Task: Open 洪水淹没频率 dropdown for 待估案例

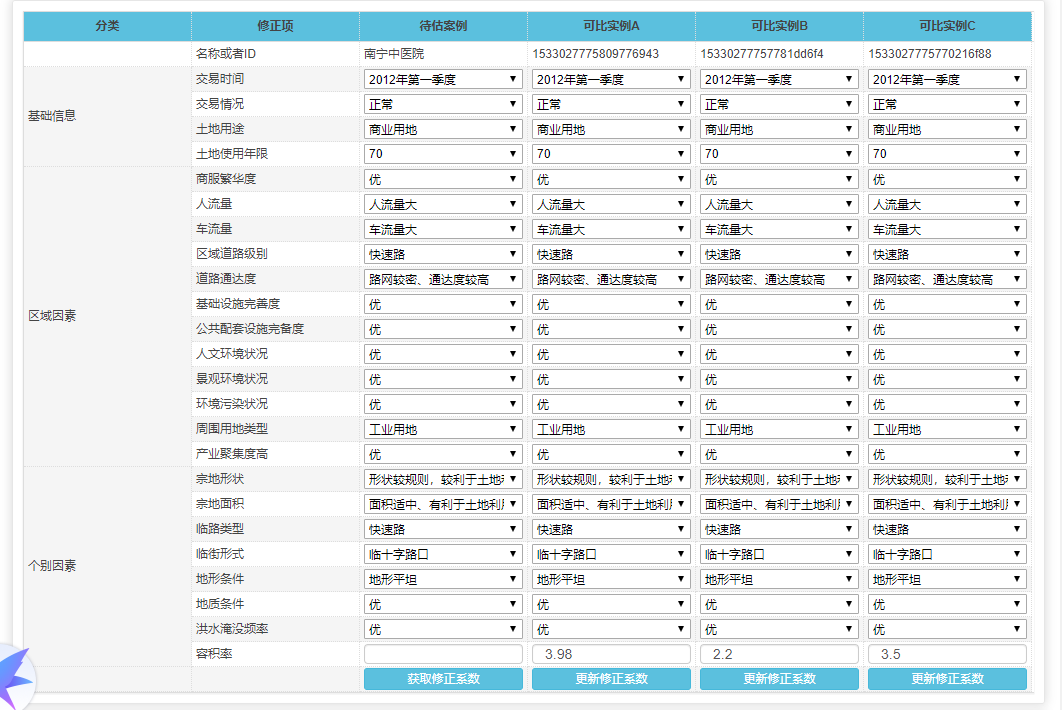Action: tap(443, 629)
